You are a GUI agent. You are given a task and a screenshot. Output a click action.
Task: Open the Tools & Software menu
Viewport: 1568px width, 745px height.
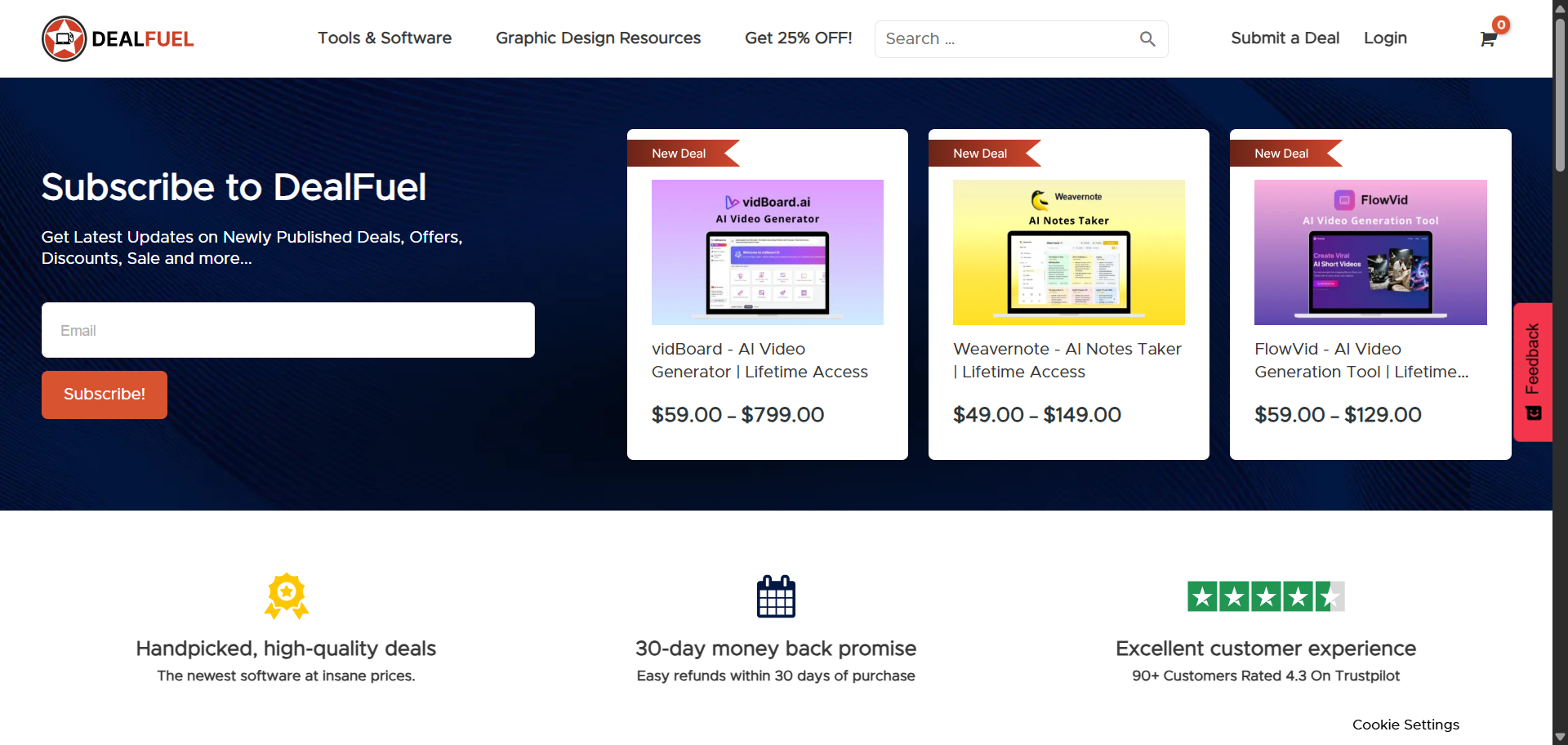click(384, 38)
